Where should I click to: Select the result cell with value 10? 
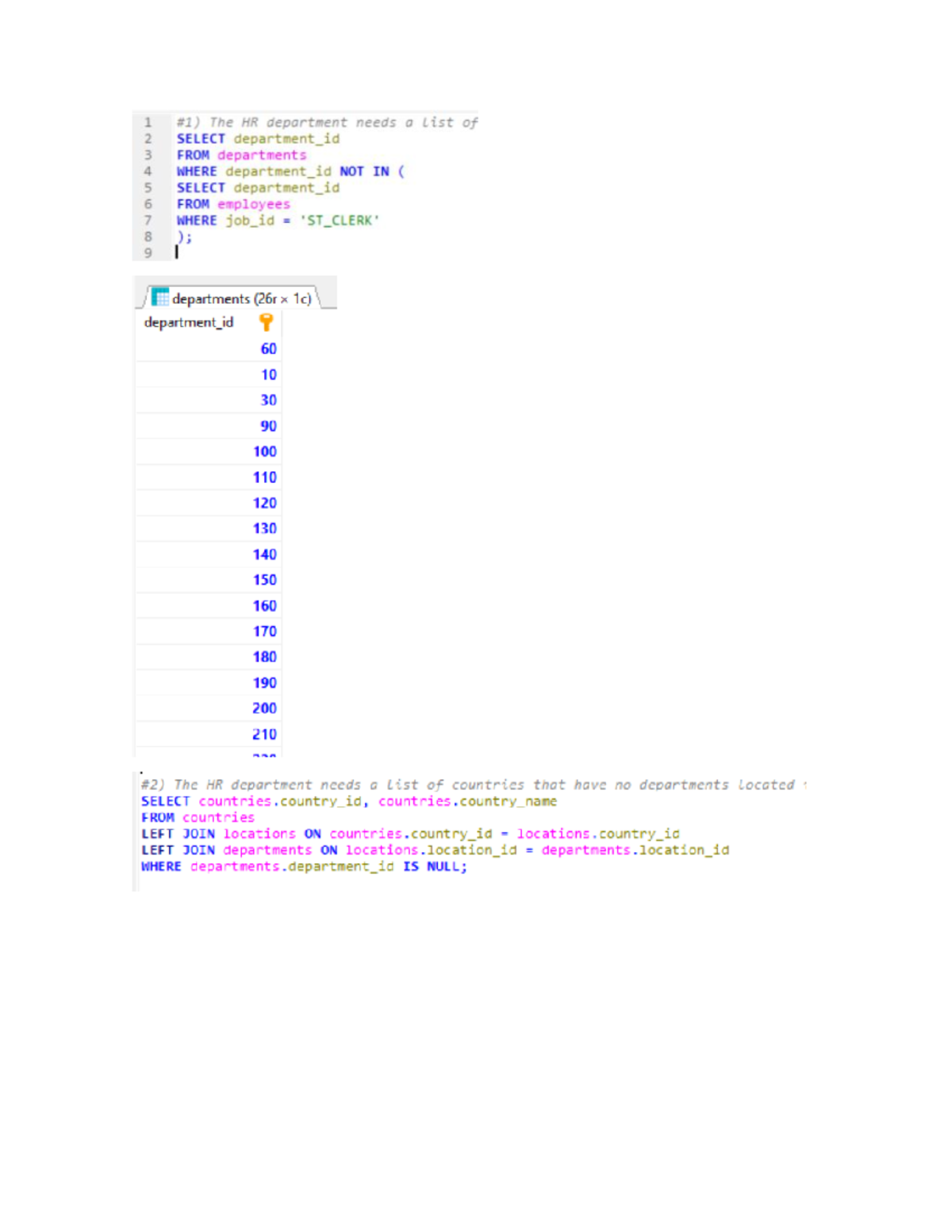[x=209, y=374]
